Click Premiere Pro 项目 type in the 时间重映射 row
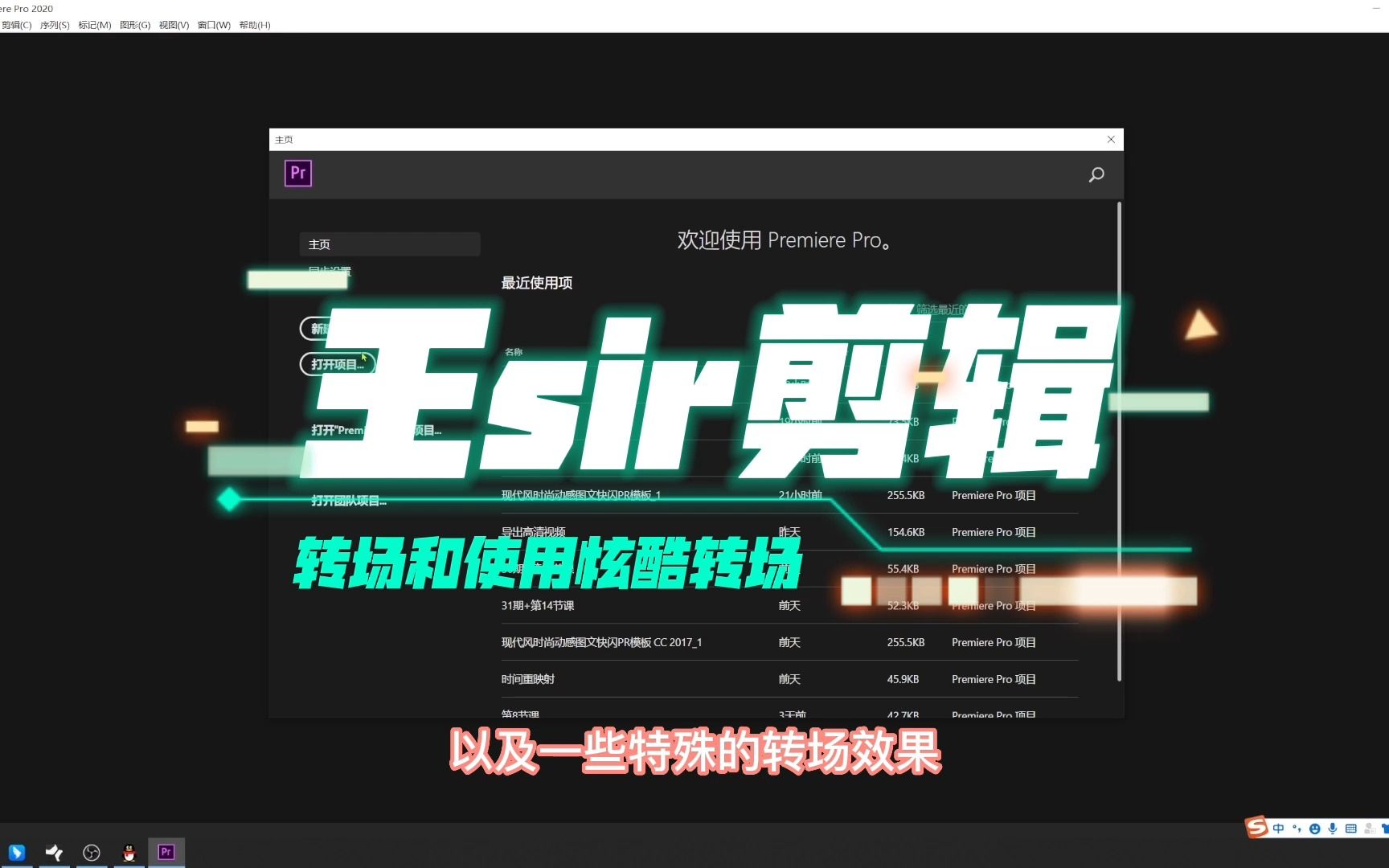The height and width of the screenshot is (868, 1389). (994, 679)
